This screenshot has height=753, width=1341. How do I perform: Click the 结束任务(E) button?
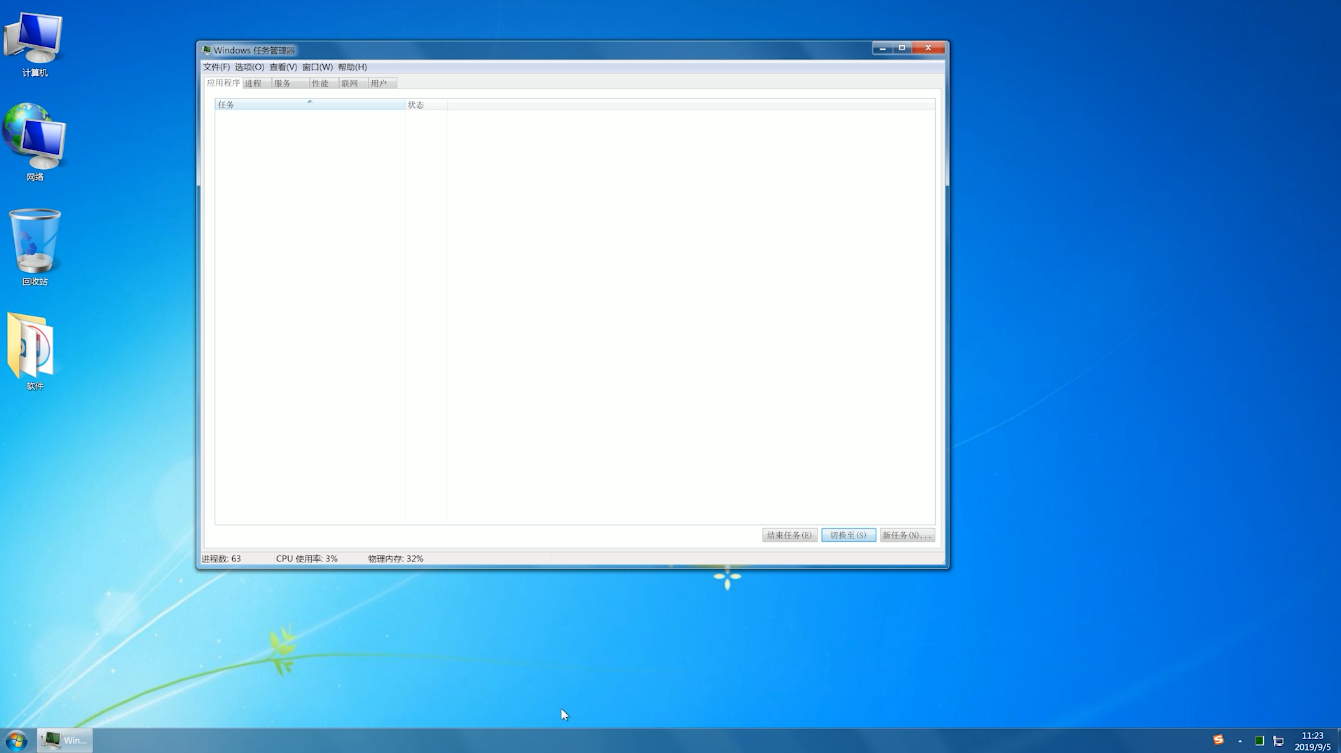790,536
